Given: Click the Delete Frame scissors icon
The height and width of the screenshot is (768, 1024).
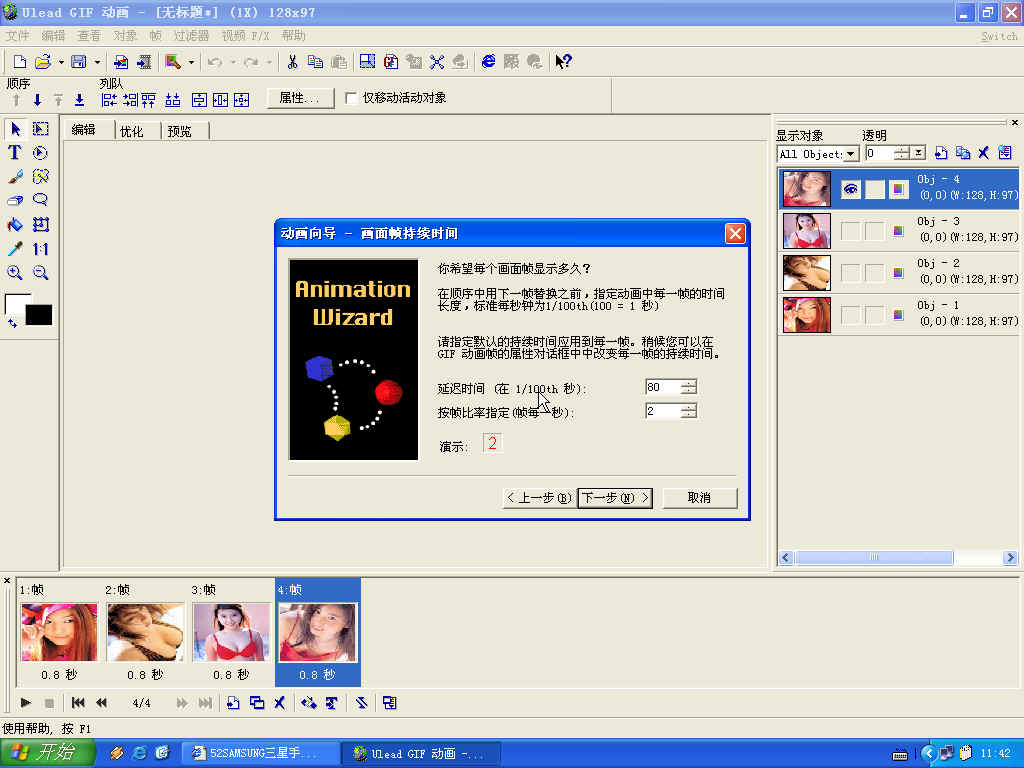Looking at the screenshot, I should [x=280, y=703].
